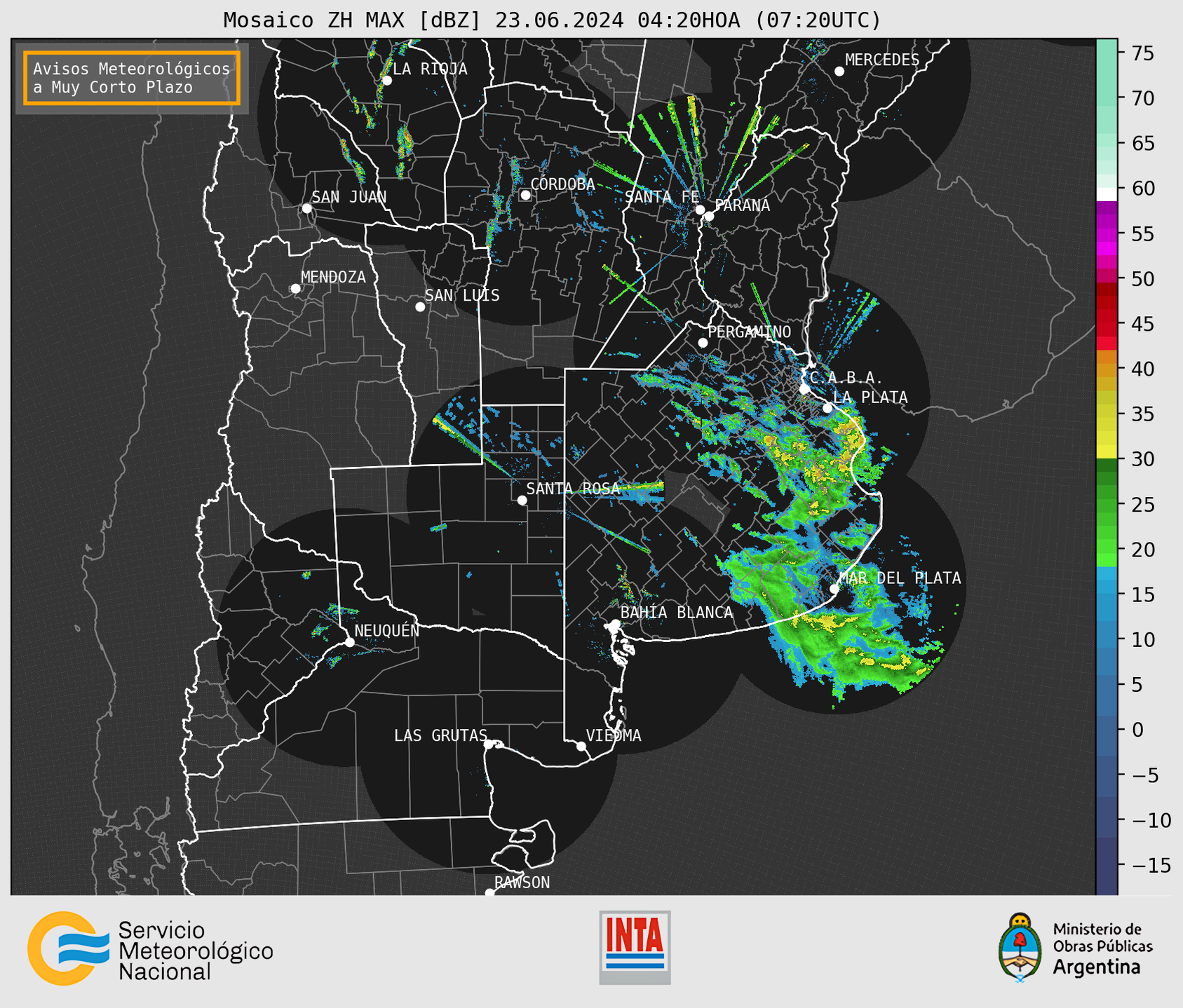Click the LA PLATA city marker dot
The image size is (1183, 1008).
click(827, 408)
